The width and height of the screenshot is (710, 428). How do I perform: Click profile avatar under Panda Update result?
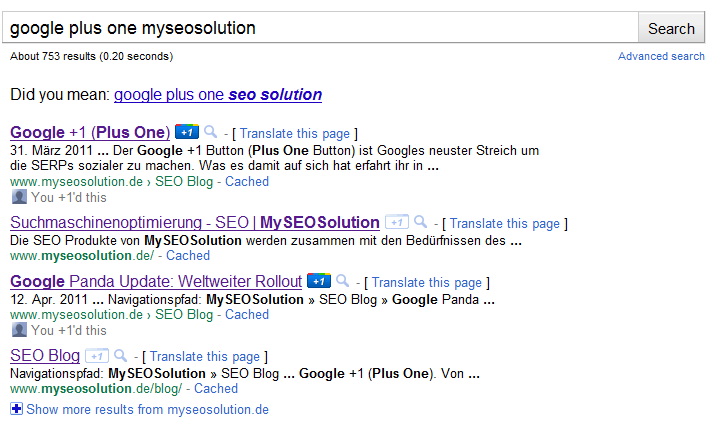tap(18, 329)
